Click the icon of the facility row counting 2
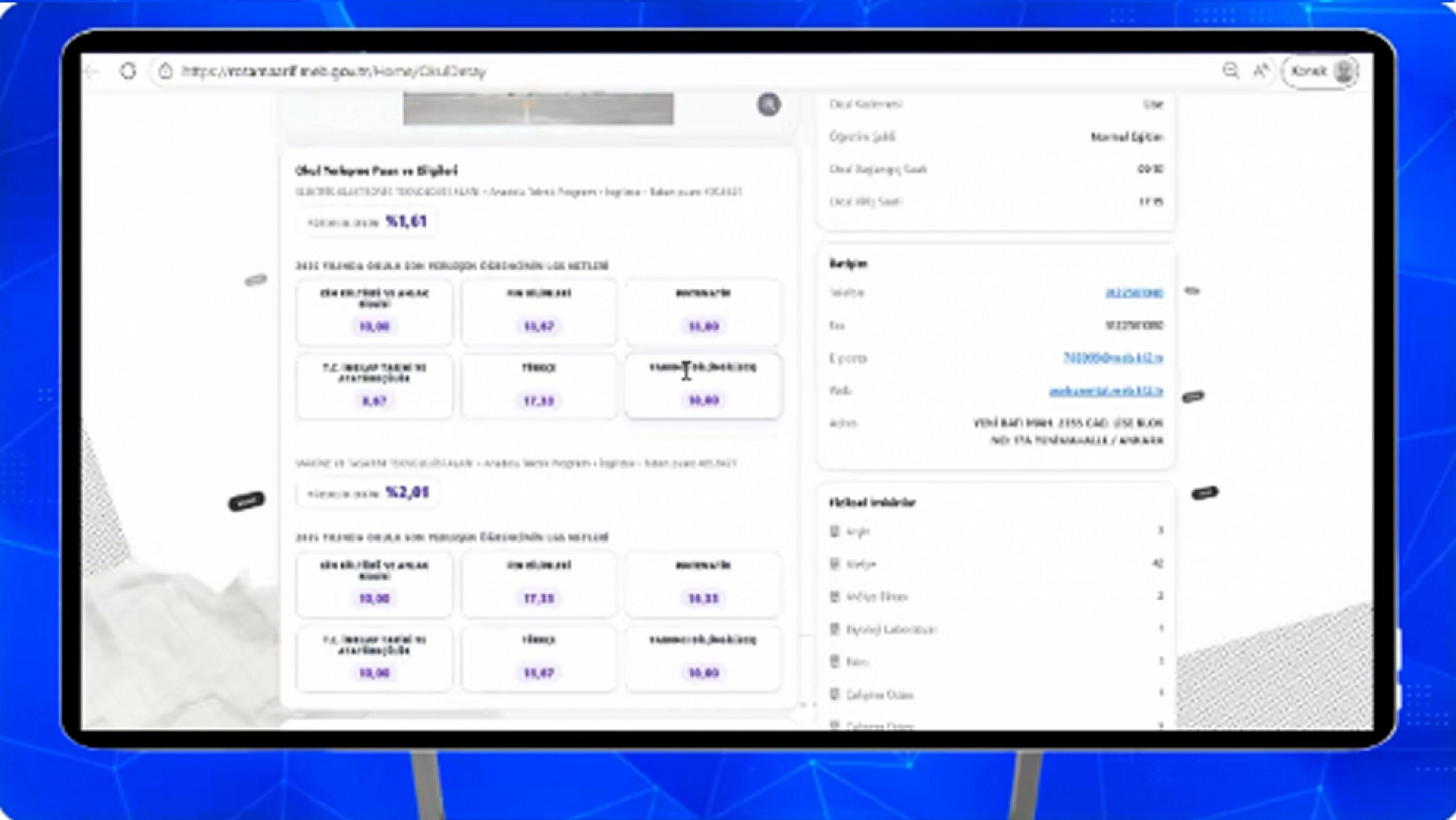1456x820 pixels. point(834,597)
